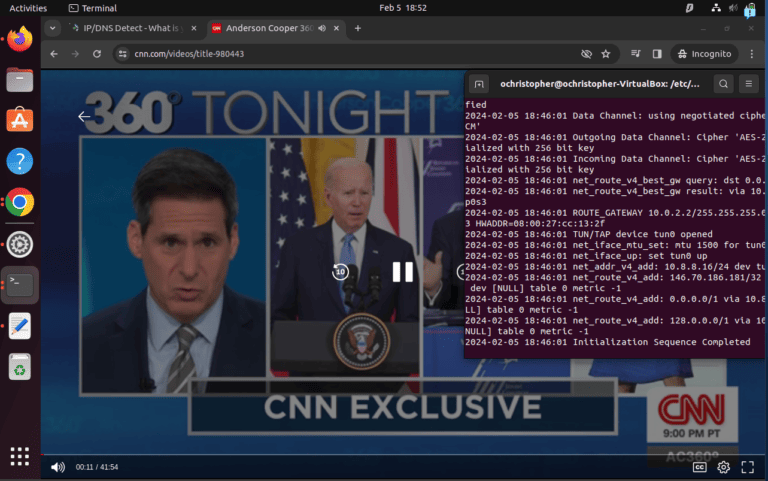
Task: Click the volume icon in system tray
Action: pyautogui.click(x=733, y=8)
